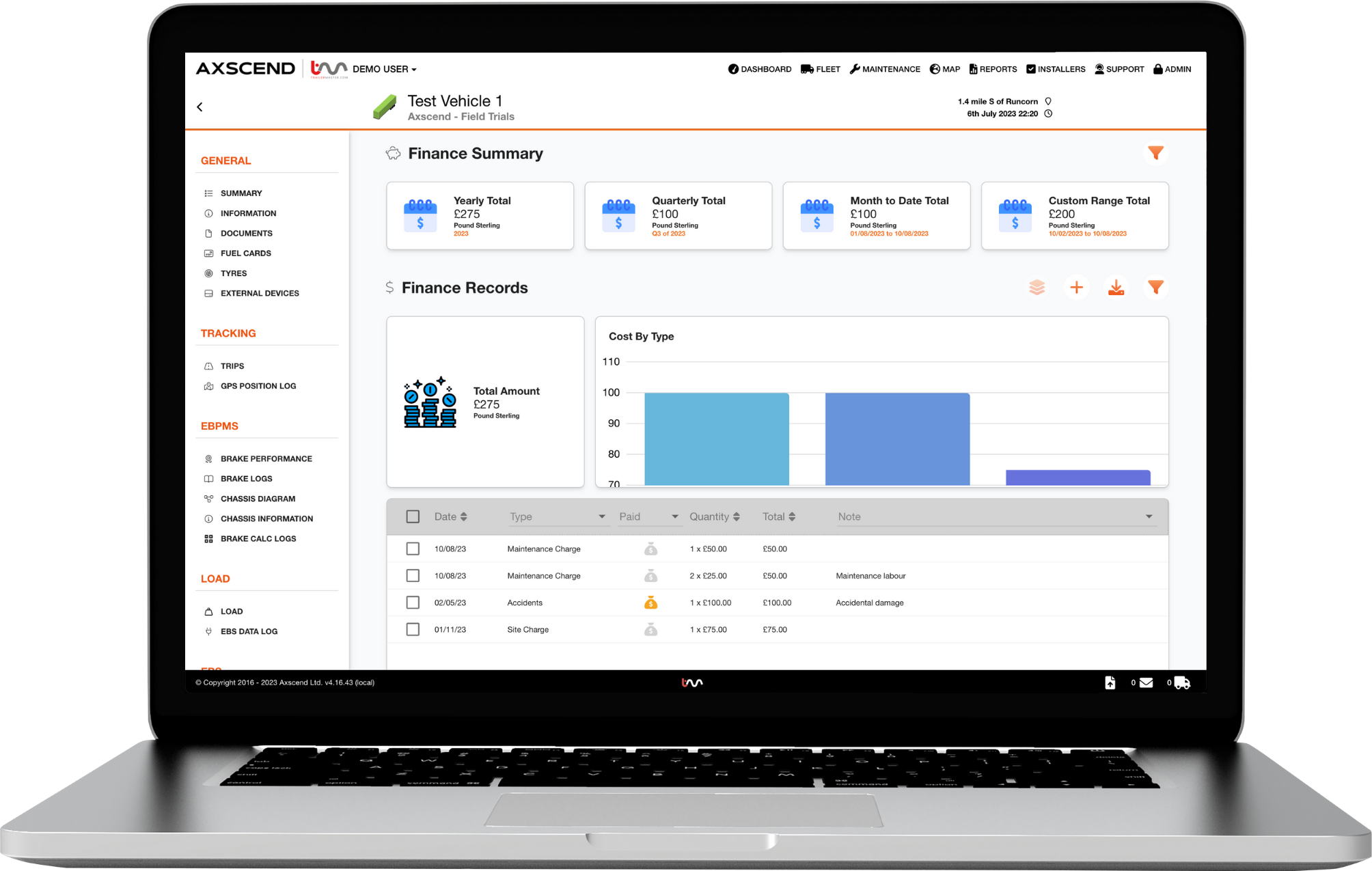1372x871 pixels.
Task: Check the first Maintenance Charge row checkbox
Action: (412, 548)
